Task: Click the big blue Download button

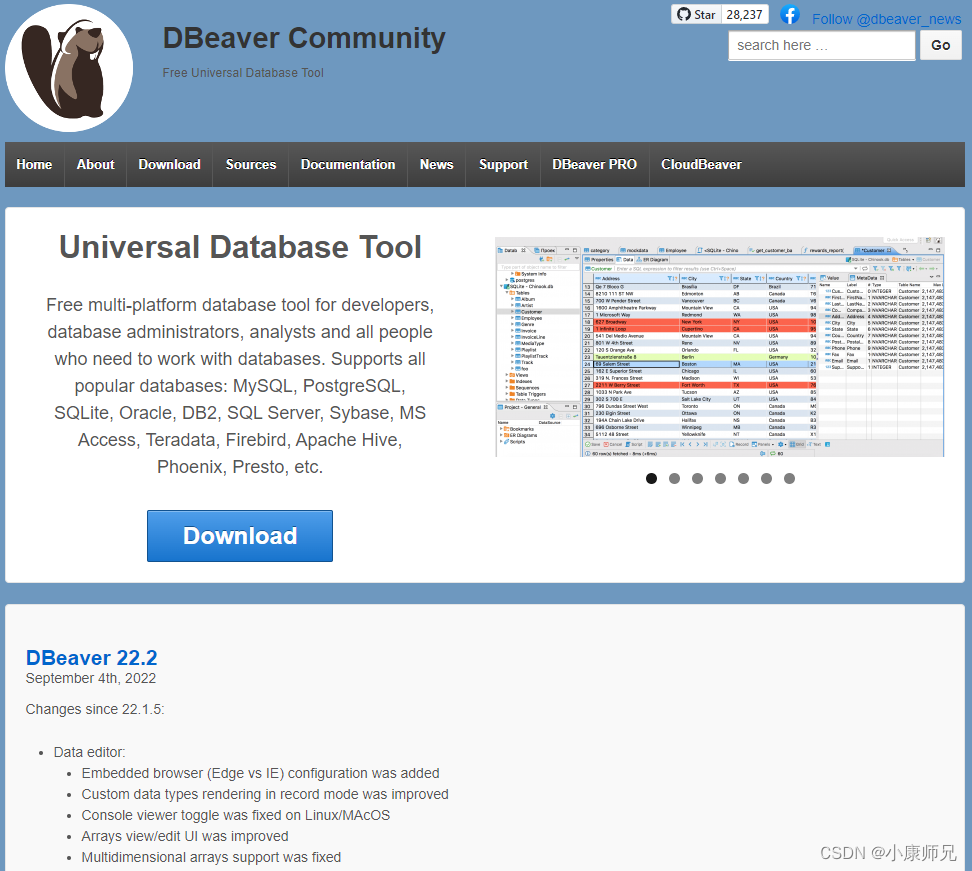Action: tap(240, 536)
